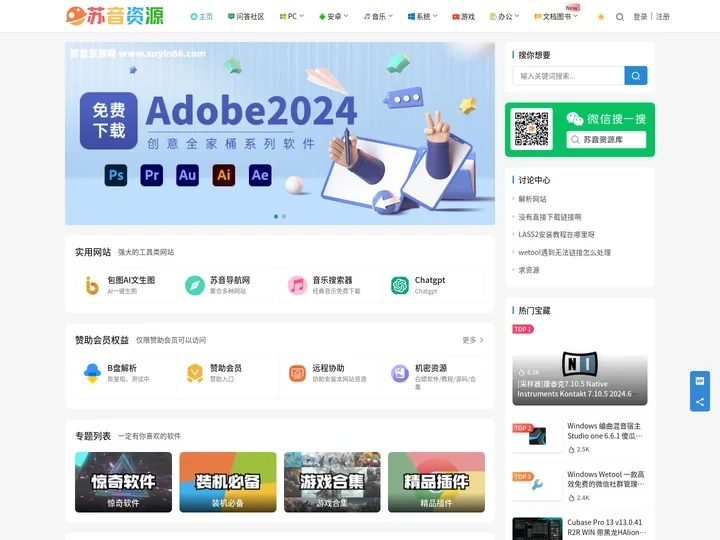Open the 装机必备 topic thumbnail

point(228,482)
